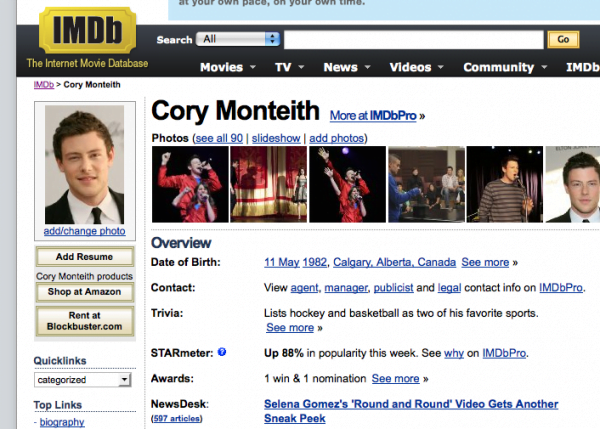
Task: Click the '1 win & 1 nomination' text
Action: [315, 379]
